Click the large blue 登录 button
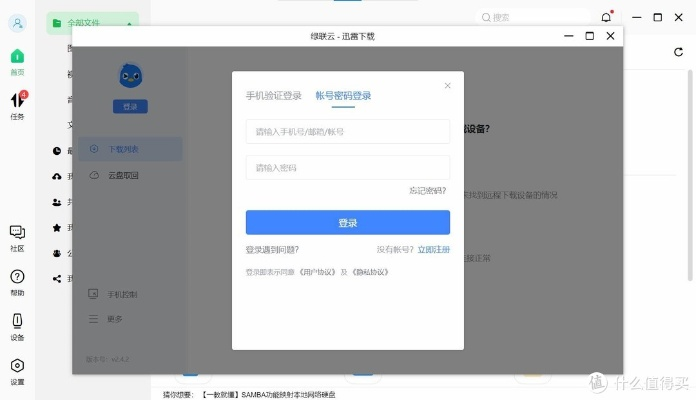 pyautogui.click(x=348, y=222)
